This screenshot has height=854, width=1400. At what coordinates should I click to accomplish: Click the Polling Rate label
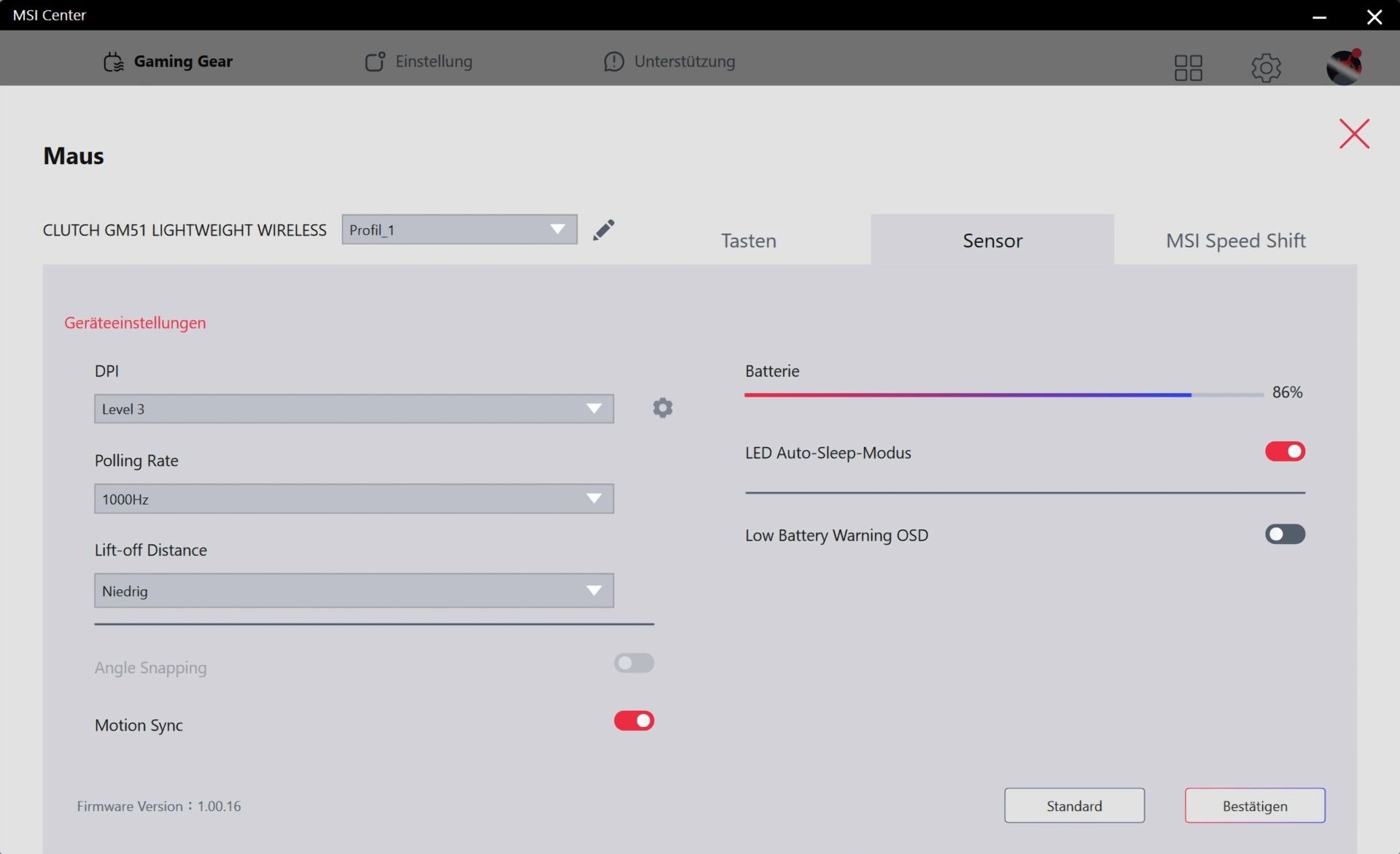tap(136, 460)
